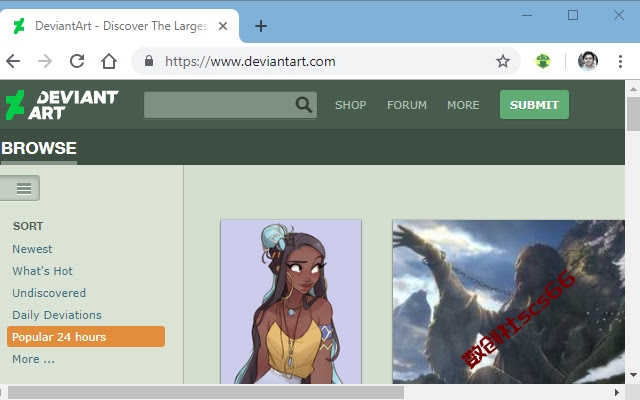
Task: Expand the MORE menu item
Action: 463,105
